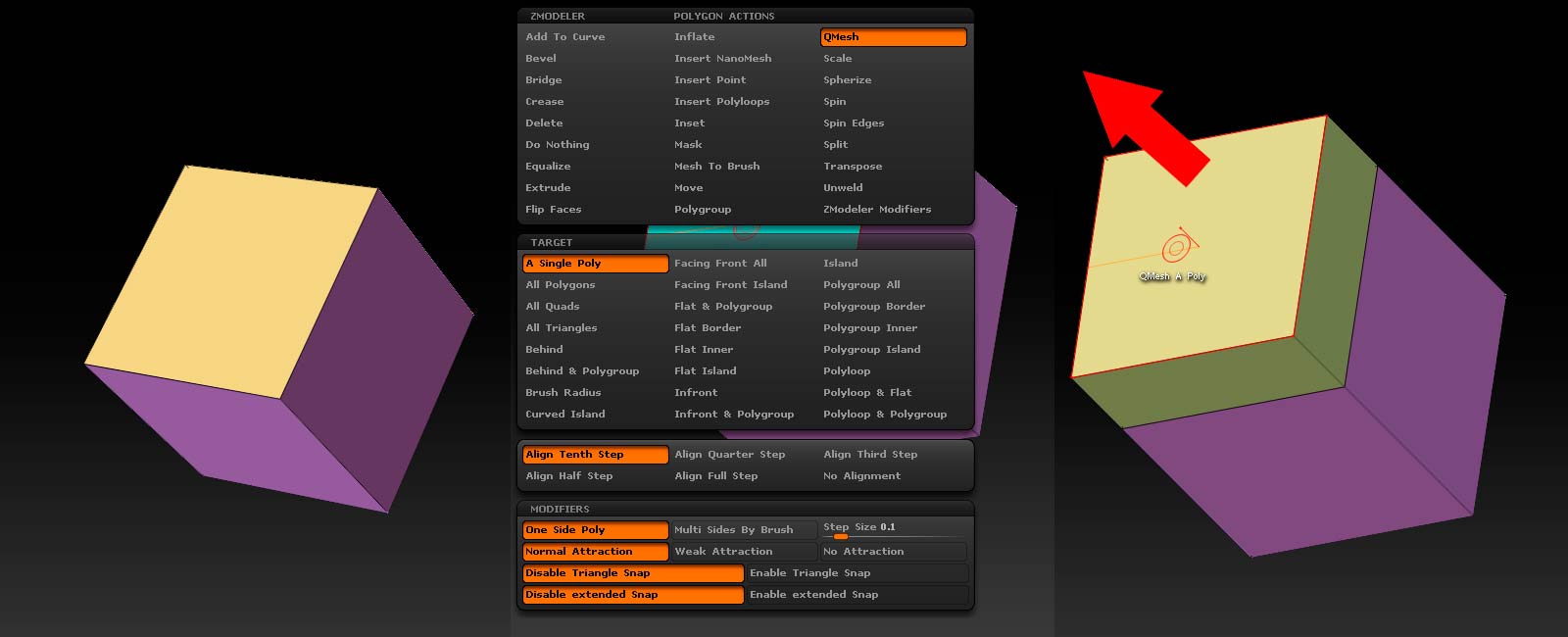Toggle One Side Poly modifier

[x=595, y=530]
